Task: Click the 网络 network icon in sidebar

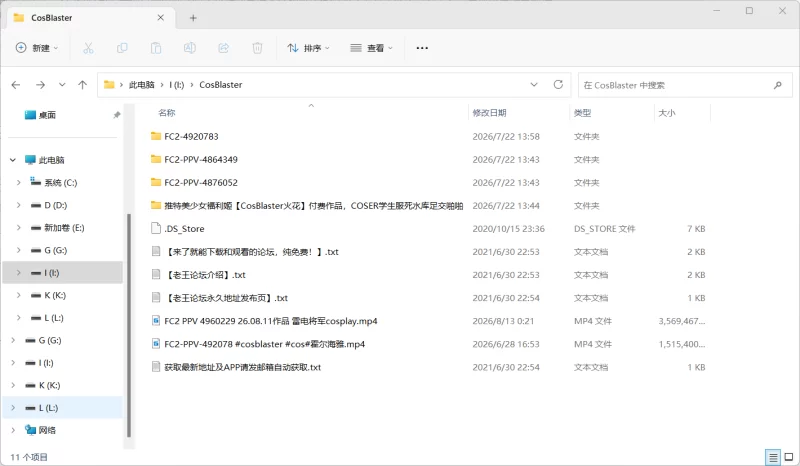Action: tap(31, 430)
